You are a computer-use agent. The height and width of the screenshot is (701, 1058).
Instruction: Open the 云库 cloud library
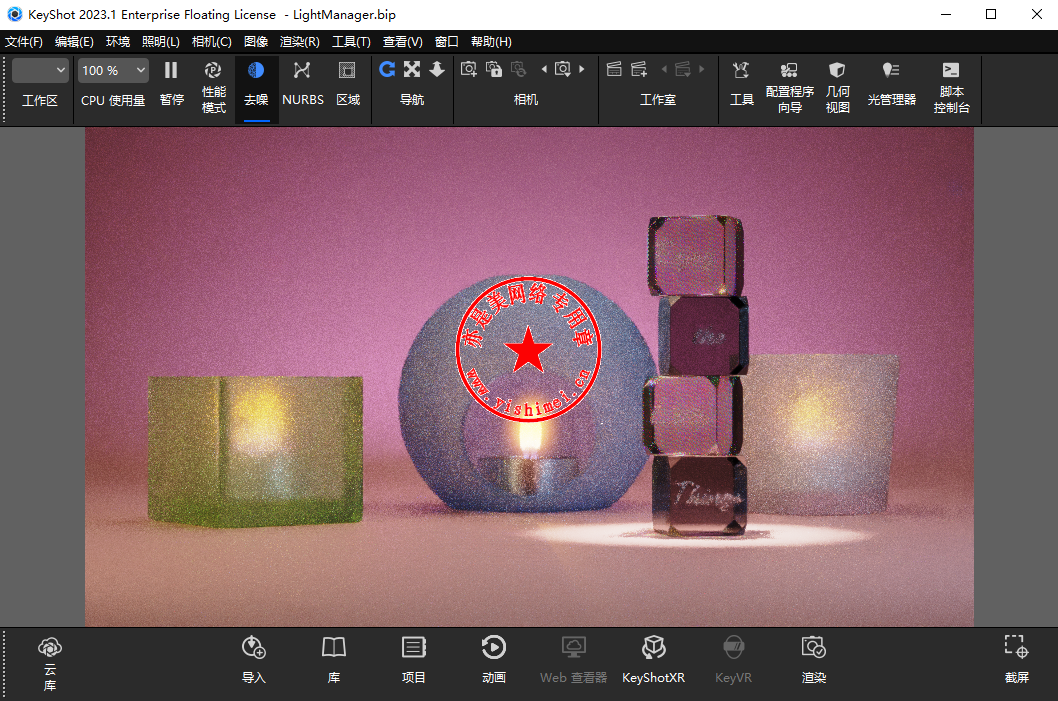click(x=50, y=665)
